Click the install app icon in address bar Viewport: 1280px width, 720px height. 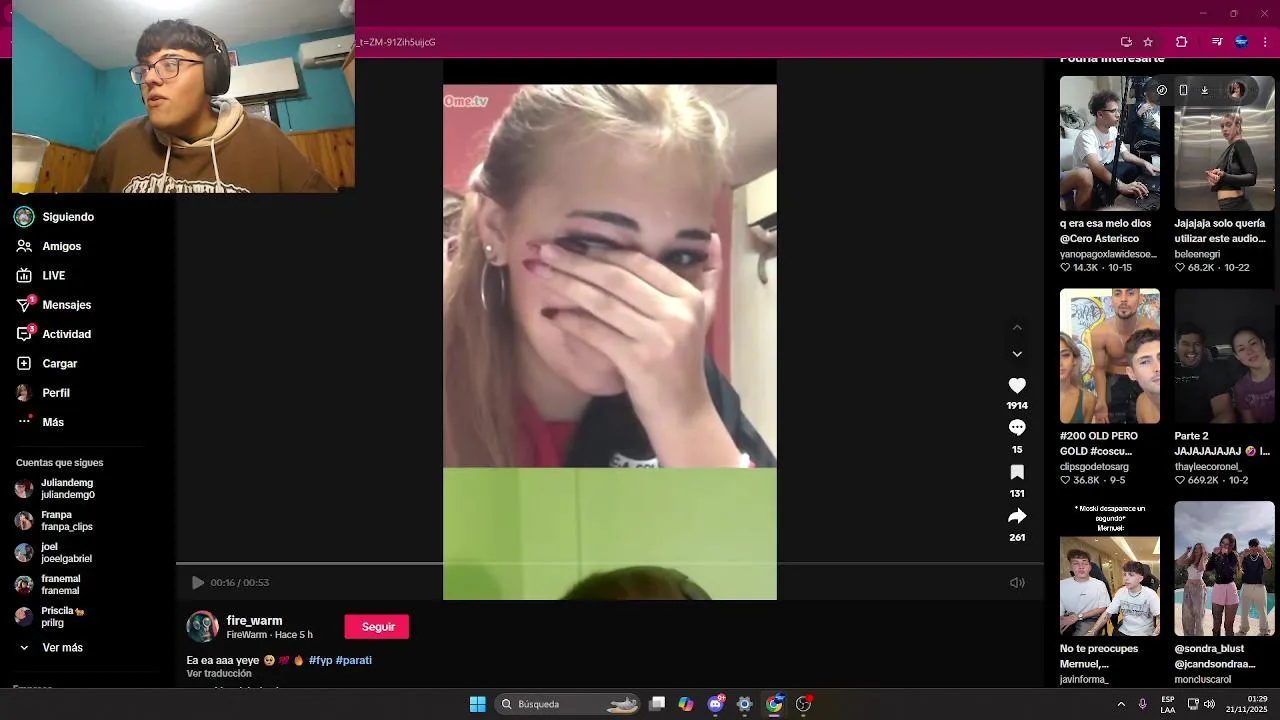(1126, 42)
